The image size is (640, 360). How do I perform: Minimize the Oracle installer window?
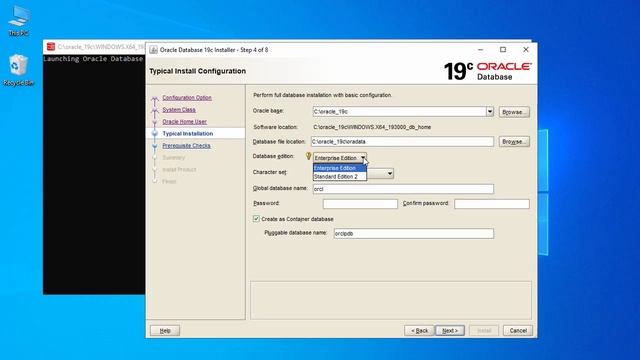[480, 49]
